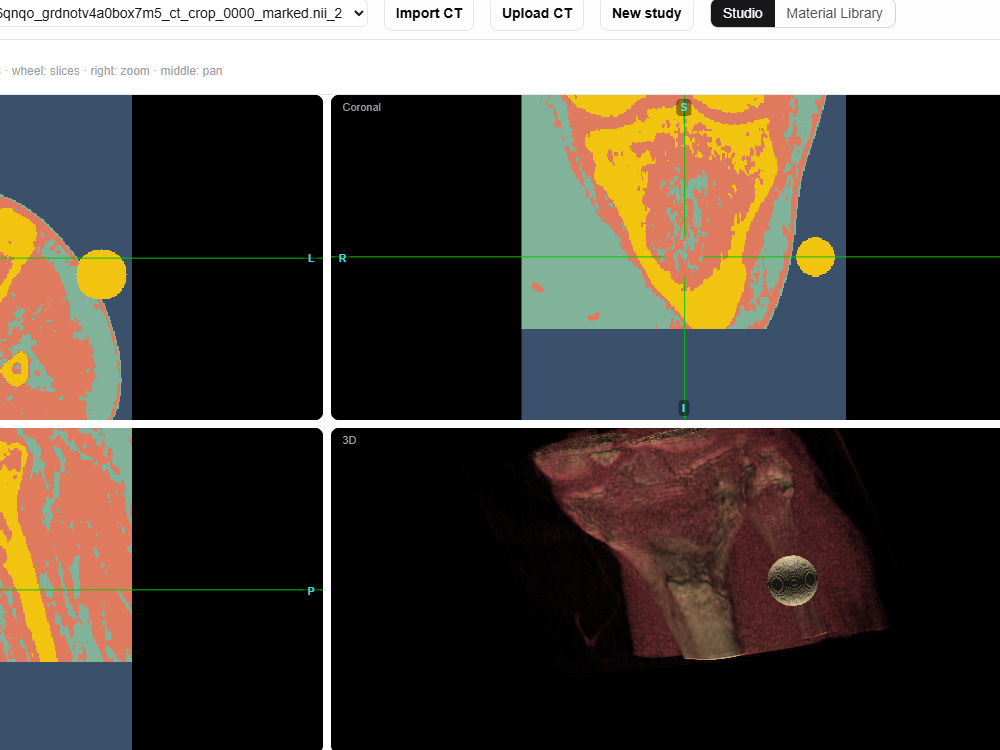Click the R marker in Coronal view

[x=342, y=258]
